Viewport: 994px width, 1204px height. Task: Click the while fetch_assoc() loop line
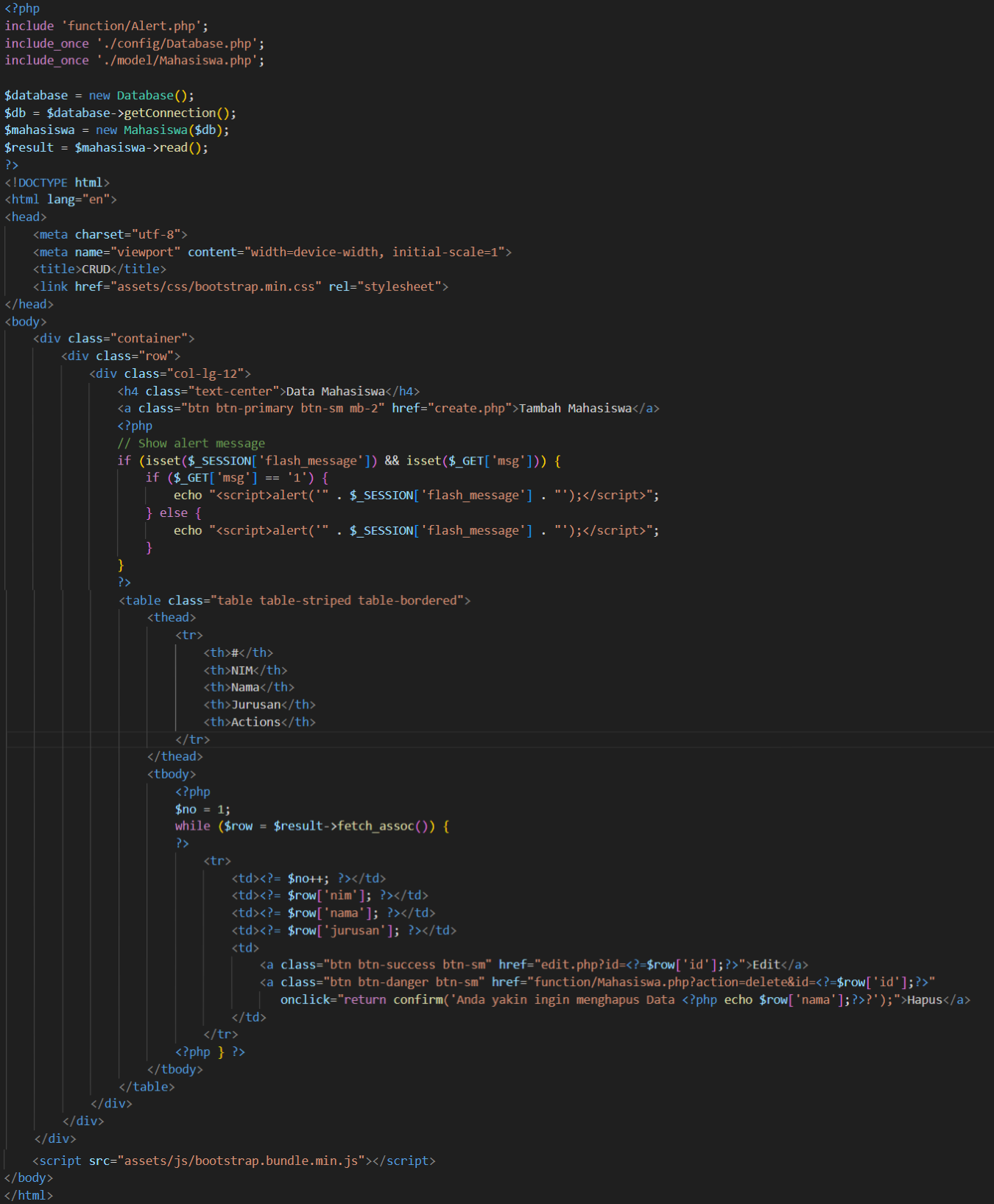(312, 826)
